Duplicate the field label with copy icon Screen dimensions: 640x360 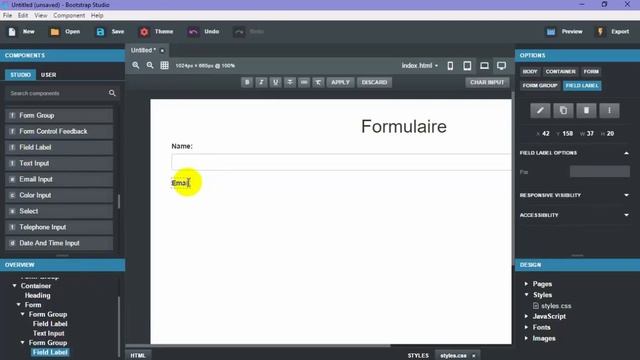[x=563, y=110]
